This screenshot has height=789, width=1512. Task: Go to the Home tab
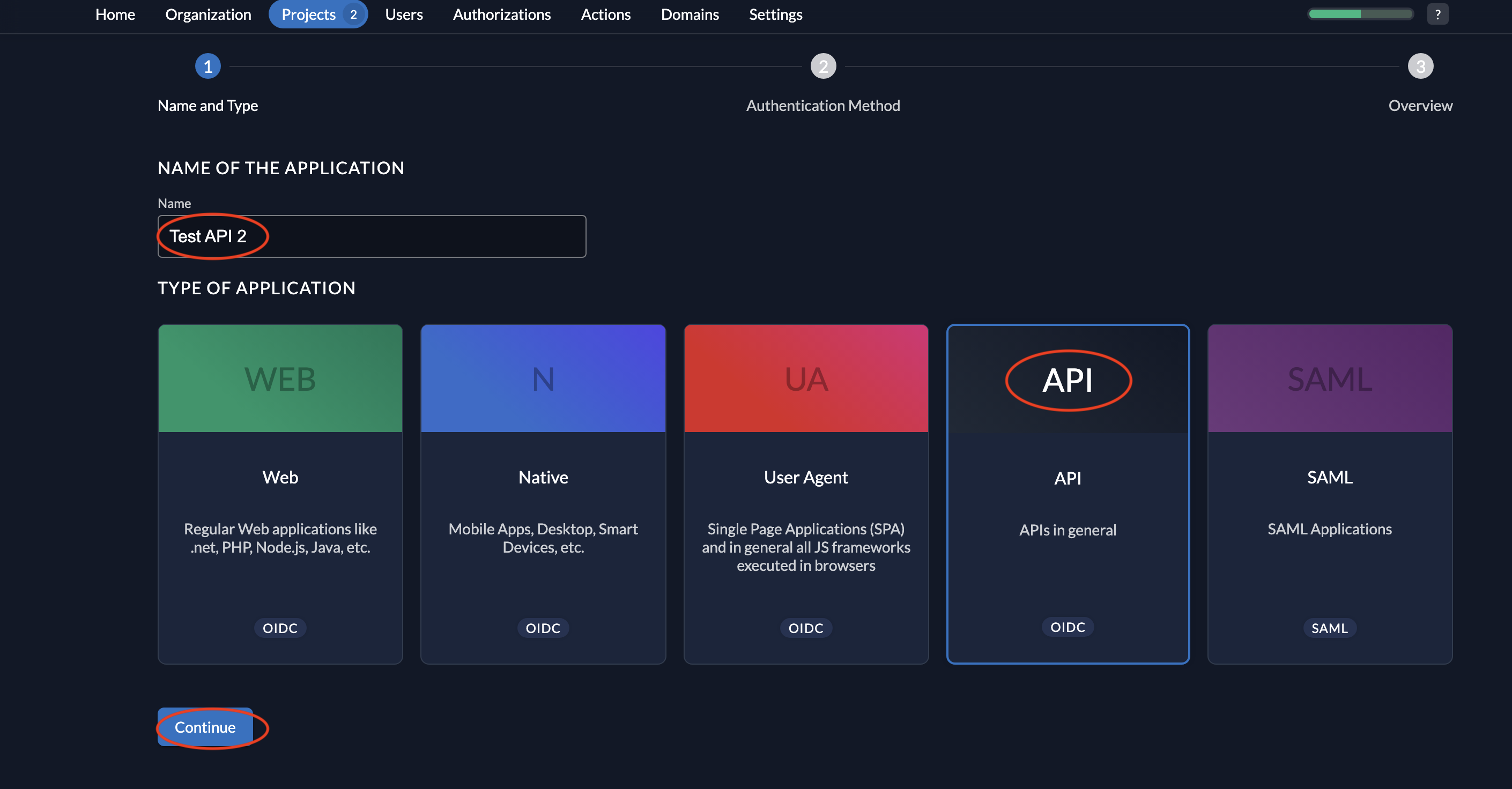115,14
